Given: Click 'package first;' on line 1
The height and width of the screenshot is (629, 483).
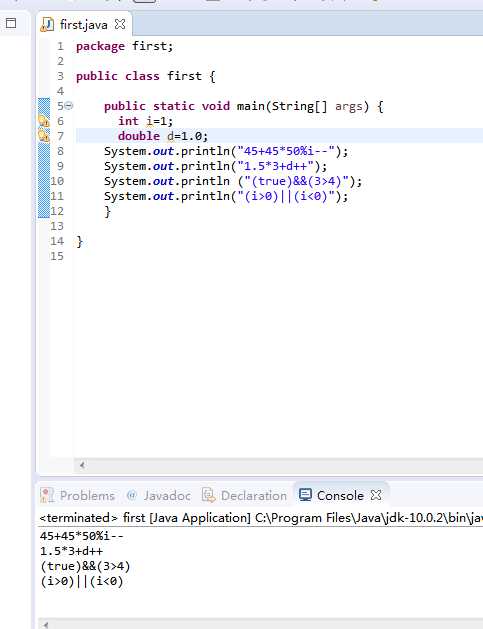Looking at the screenshot, I should coord(125,46).
